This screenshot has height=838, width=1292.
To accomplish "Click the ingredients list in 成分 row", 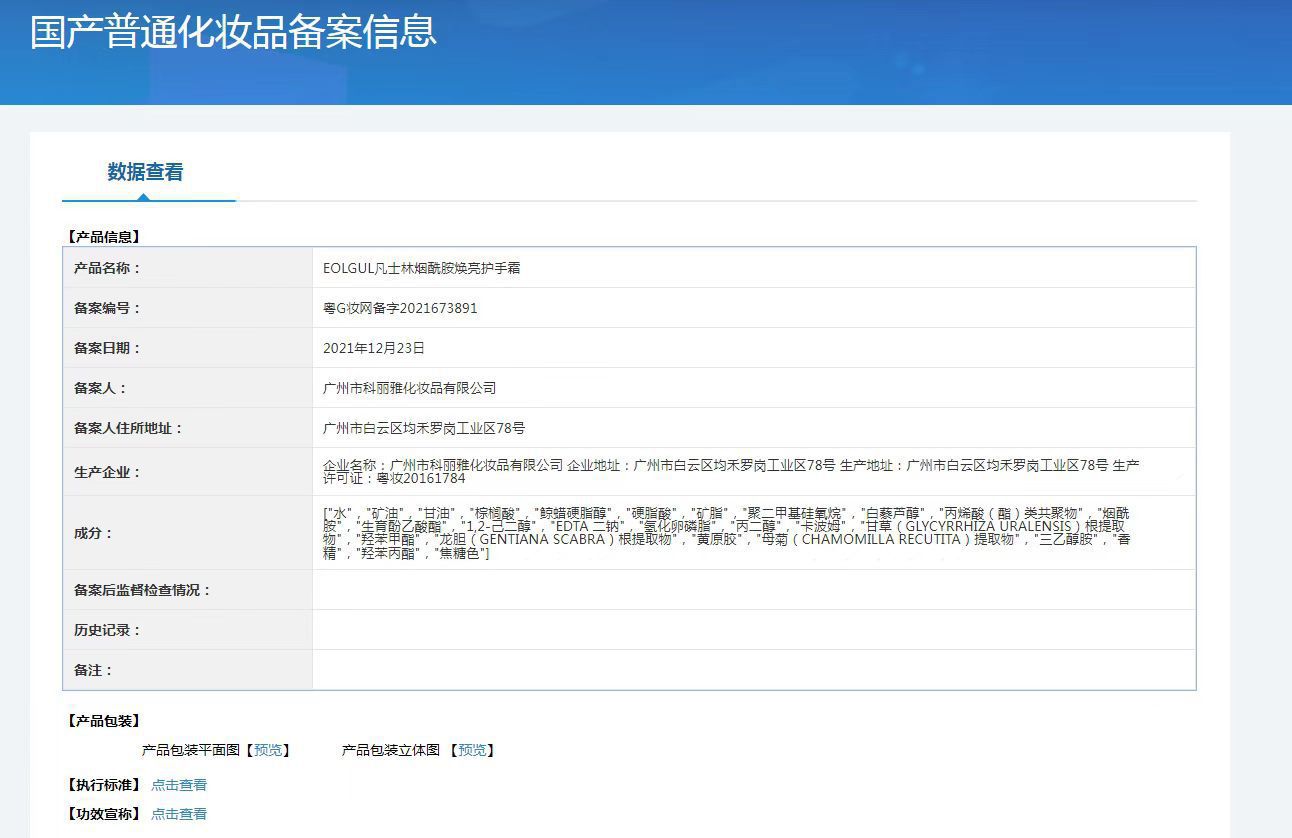I will pyautogui.click(x=726, y=533).
